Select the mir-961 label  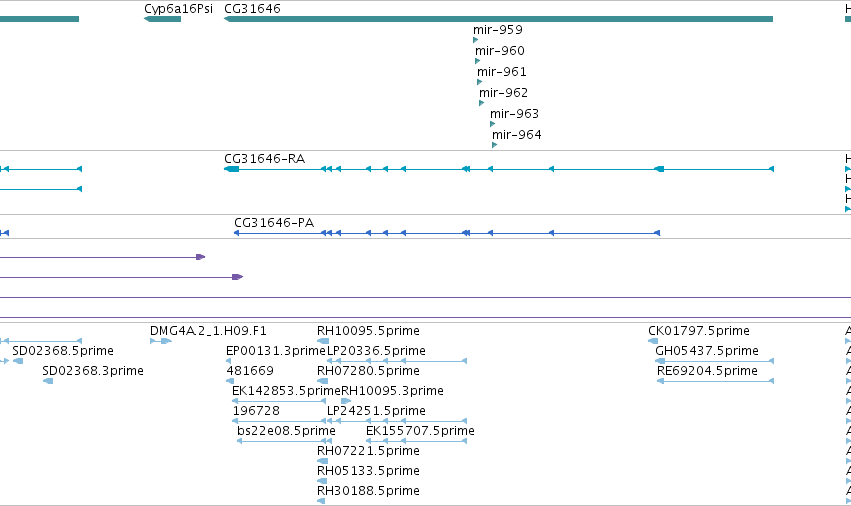501,72
